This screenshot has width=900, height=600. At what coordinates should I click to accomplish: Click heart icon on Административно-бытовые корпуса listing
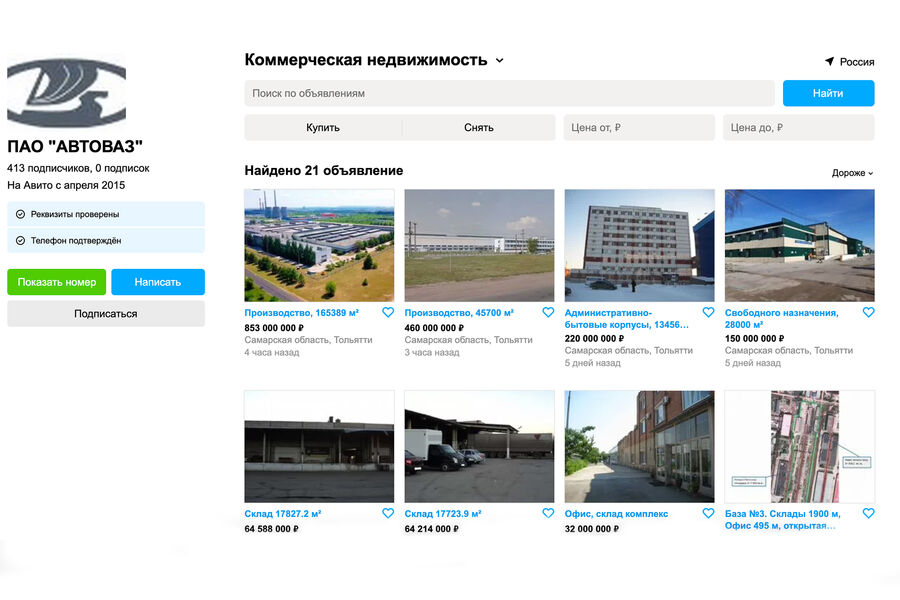click(708, 313)
